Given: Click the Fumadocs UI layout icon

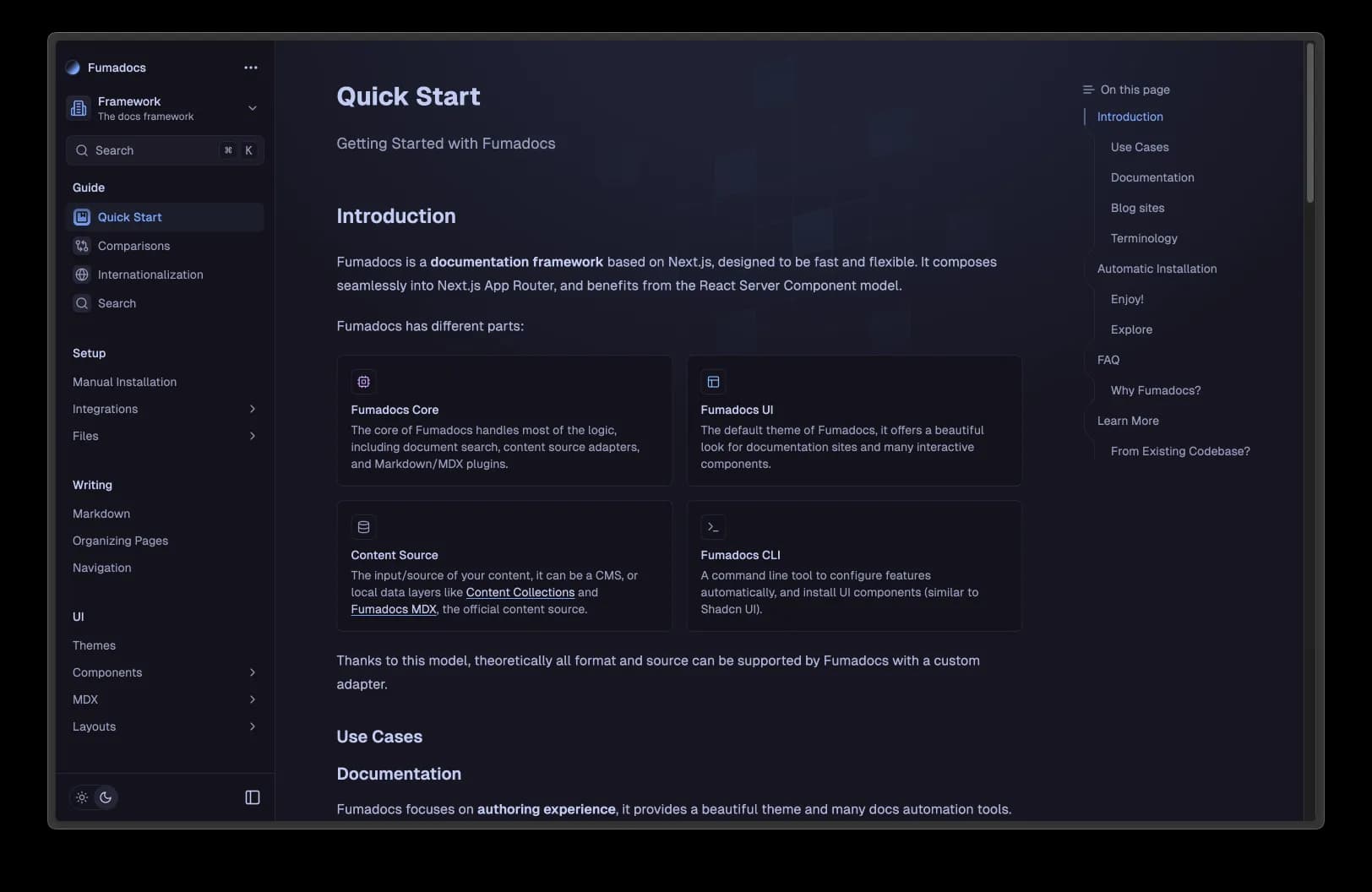Looking at the screenshot, I should coord(713,382).
